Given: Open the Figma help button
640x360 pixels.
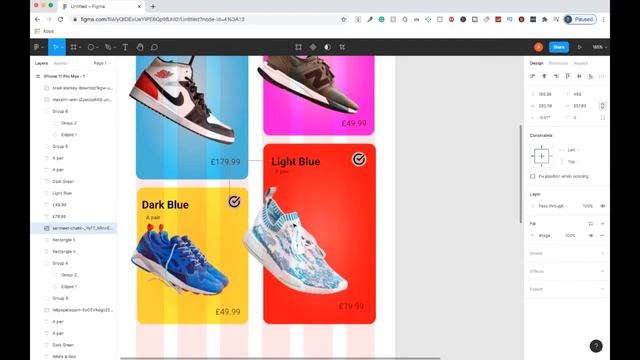Looking at the screenshot, I should click(x=596, y=346).
